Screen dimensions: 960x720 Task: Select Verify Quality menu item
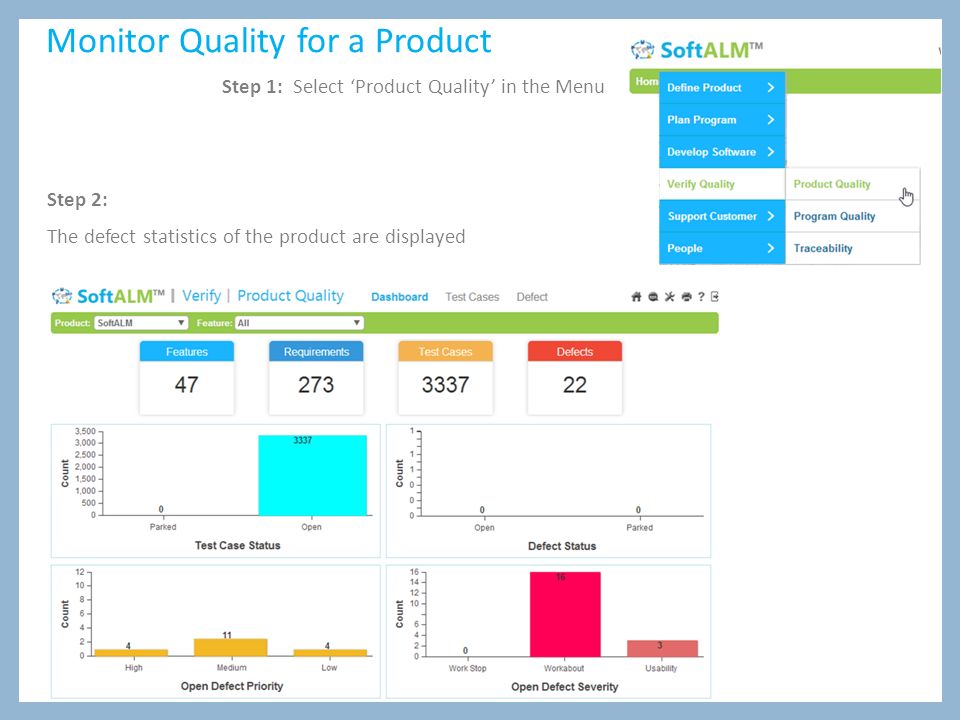[722, 184]
